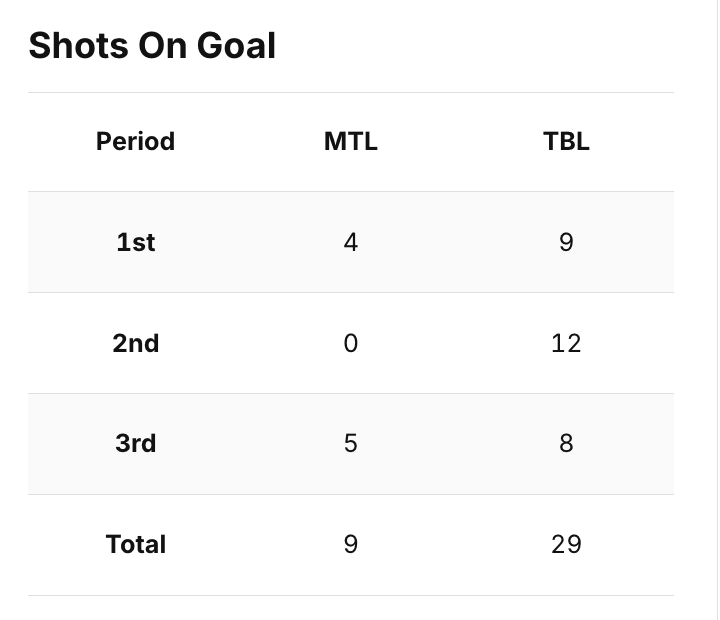This screenshot has height=620, width=720.
Task: Click the Shots On Goal heading
Action: point(152,45)
